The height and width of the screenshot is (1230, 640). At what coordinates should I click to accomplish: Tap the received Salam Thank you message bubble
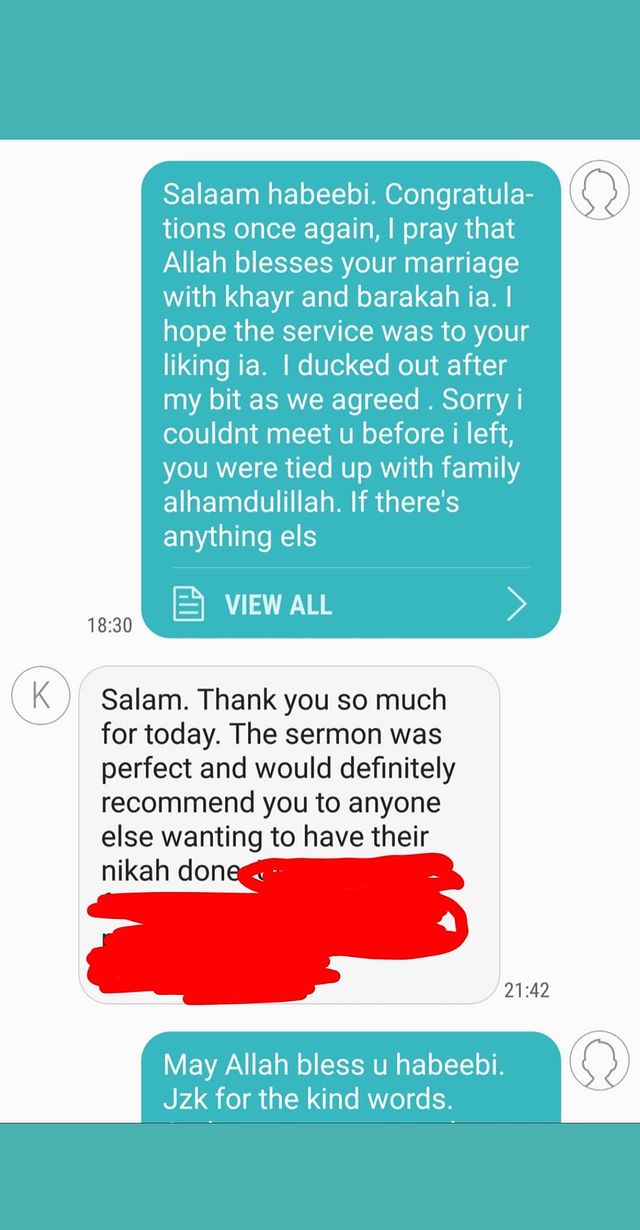pyautogui.click(x=289, y=835)
